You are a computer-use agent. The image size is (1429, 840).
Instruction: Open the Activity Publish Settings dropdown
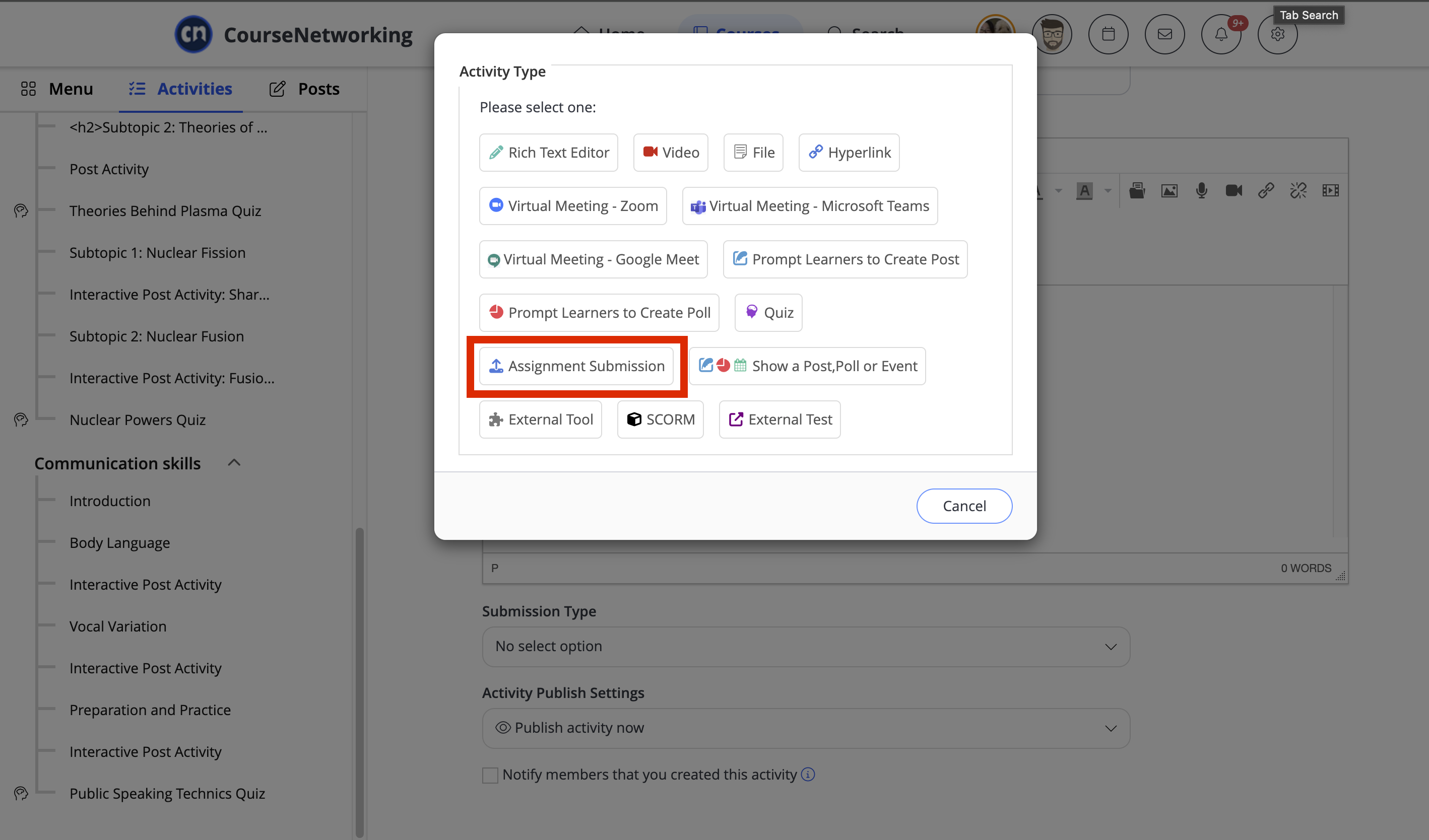pyautogui.click(x=806, y=728)
